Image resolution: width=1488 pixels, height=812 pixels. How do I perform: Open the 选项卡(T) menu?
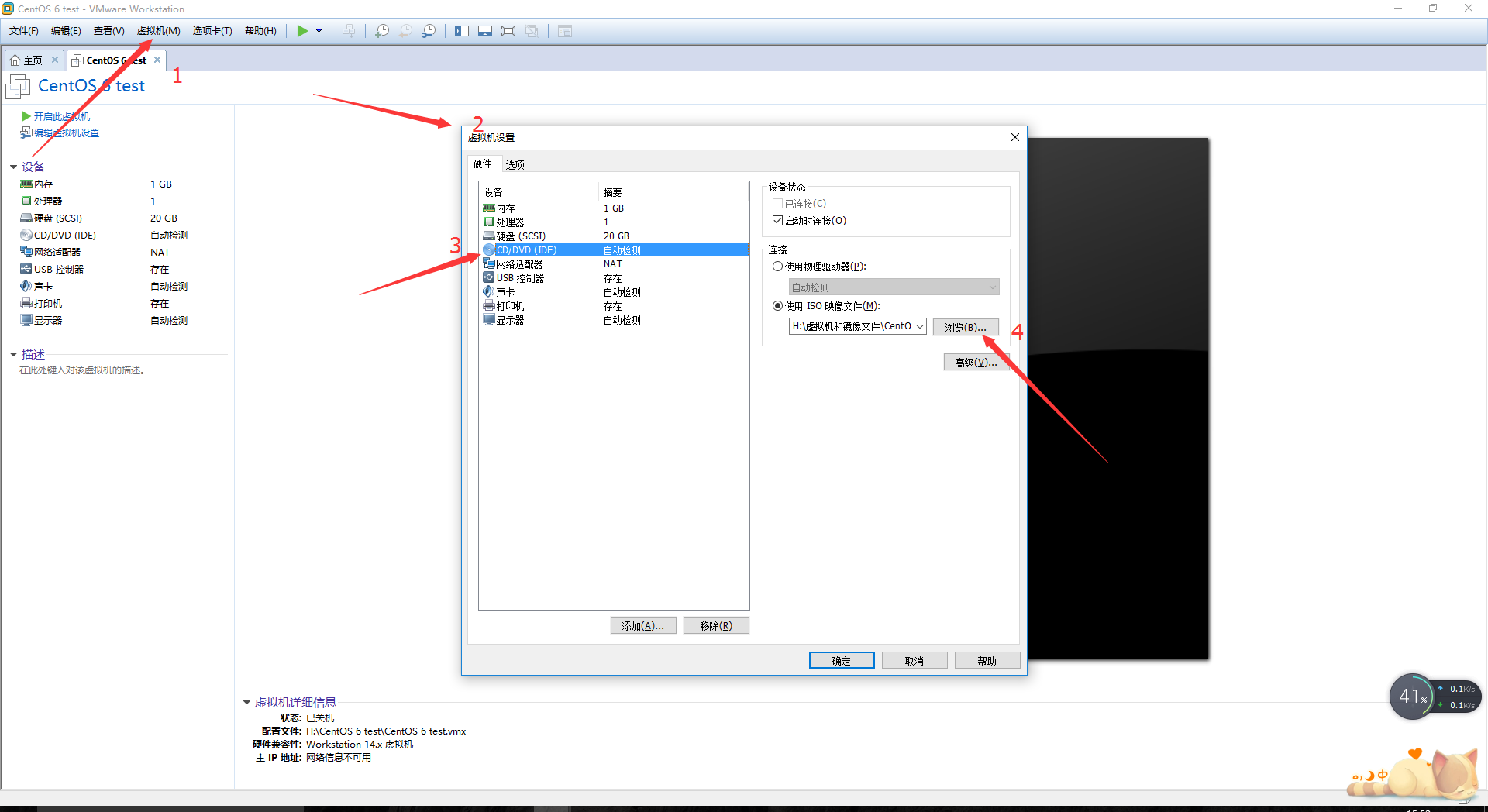pyautogui.click(x=212, y=31)
